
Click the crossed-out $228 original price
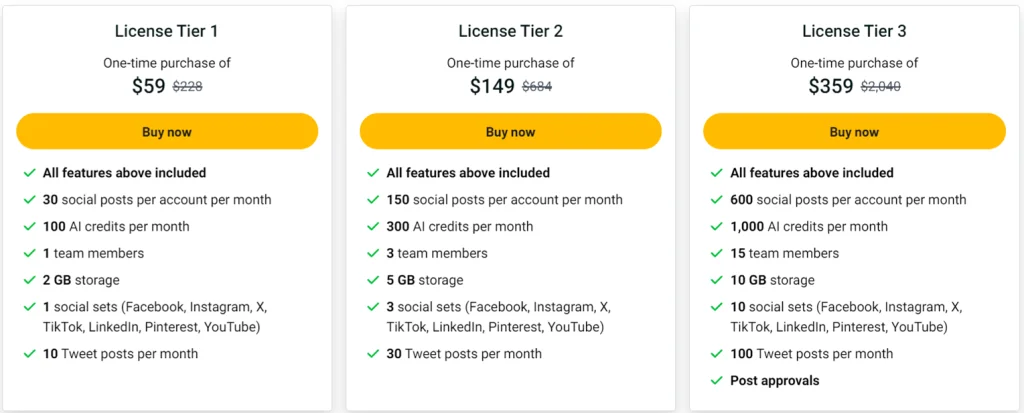[x=188, y=87]
